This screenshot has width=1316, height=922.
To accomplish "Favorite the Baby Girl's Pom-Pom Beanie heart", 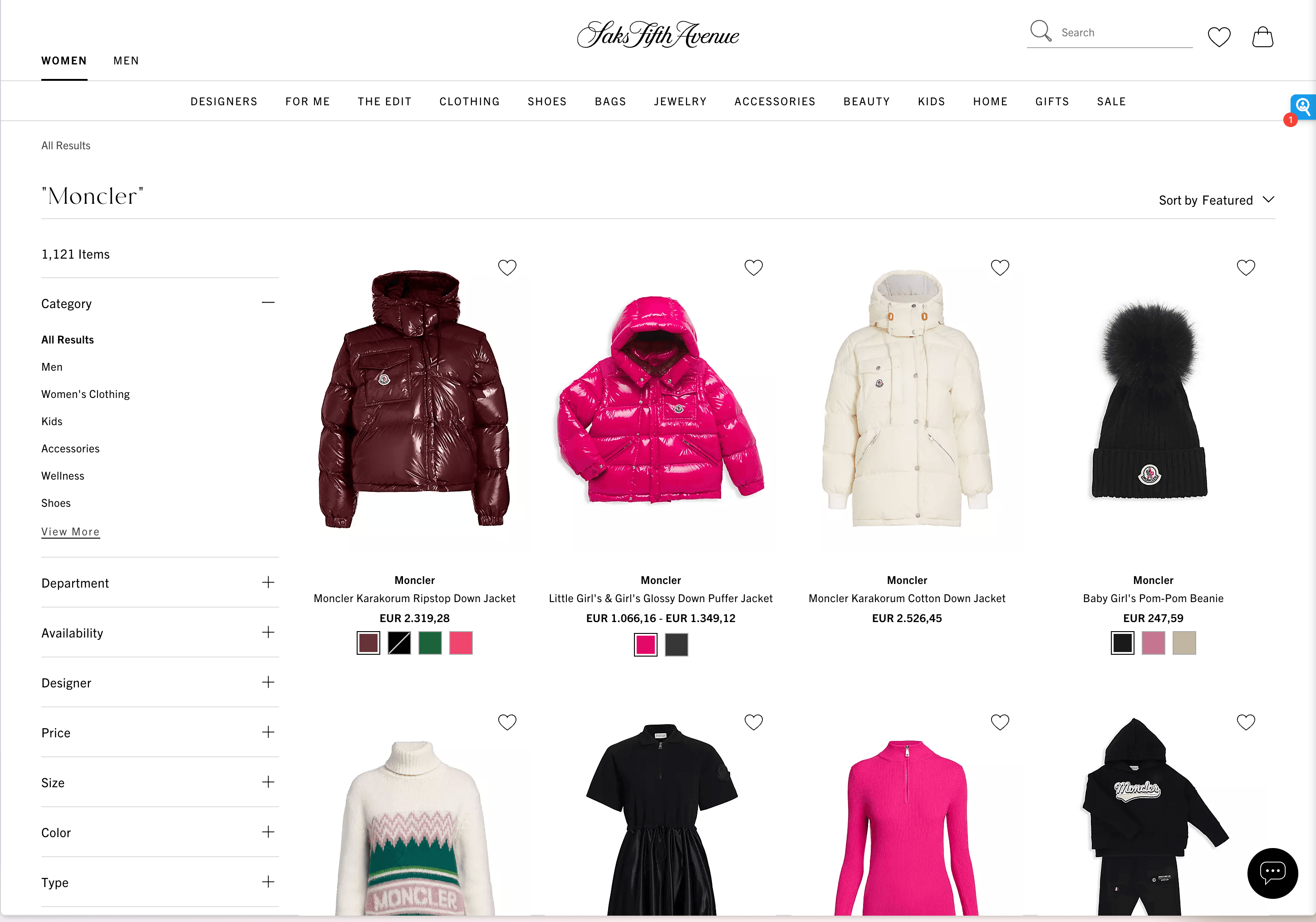I will pos(1246,268).
